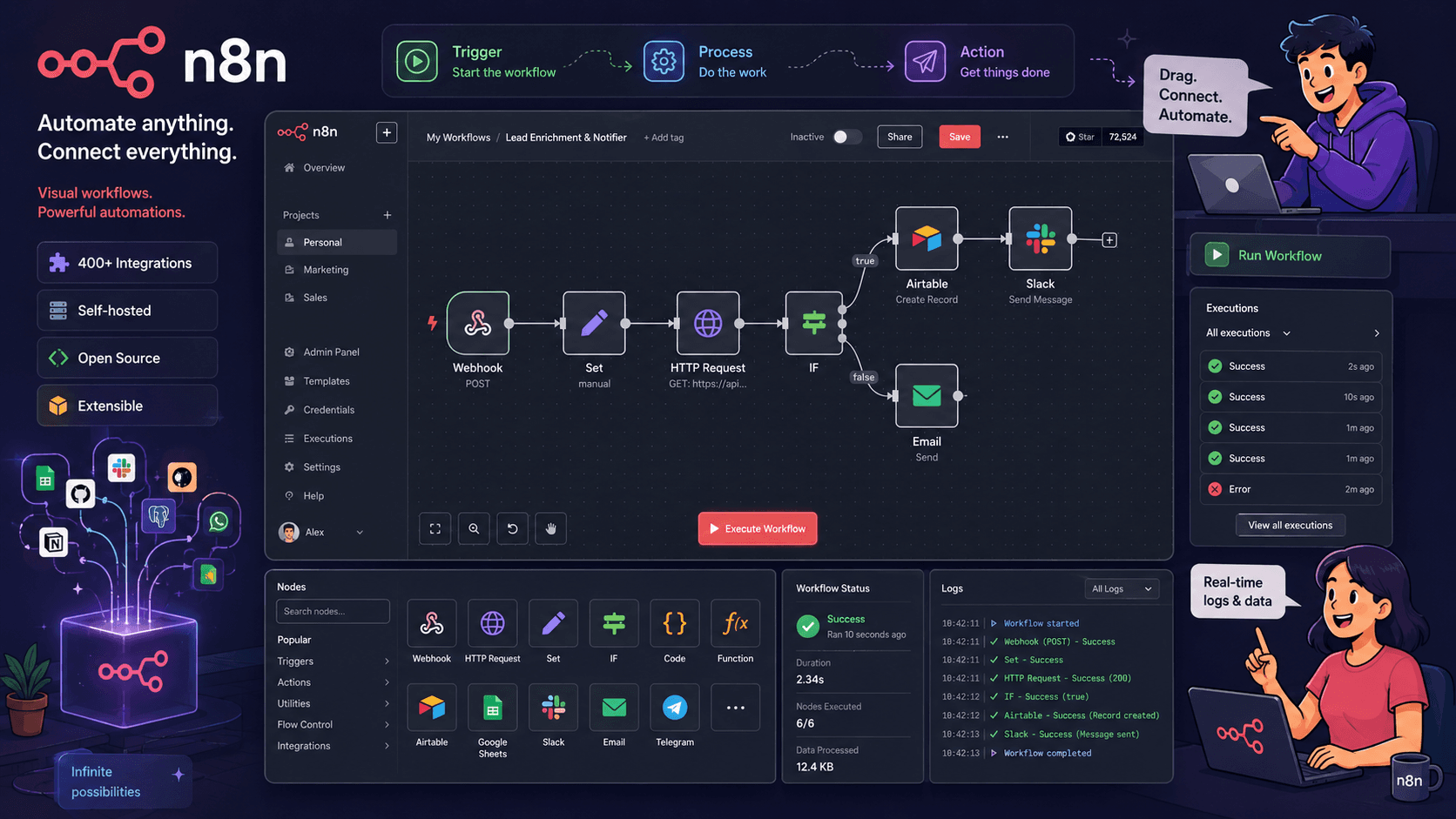1456x819 pixels.
Task: Pick Email in the Nodes palette
Action: (x=614, y=708)
